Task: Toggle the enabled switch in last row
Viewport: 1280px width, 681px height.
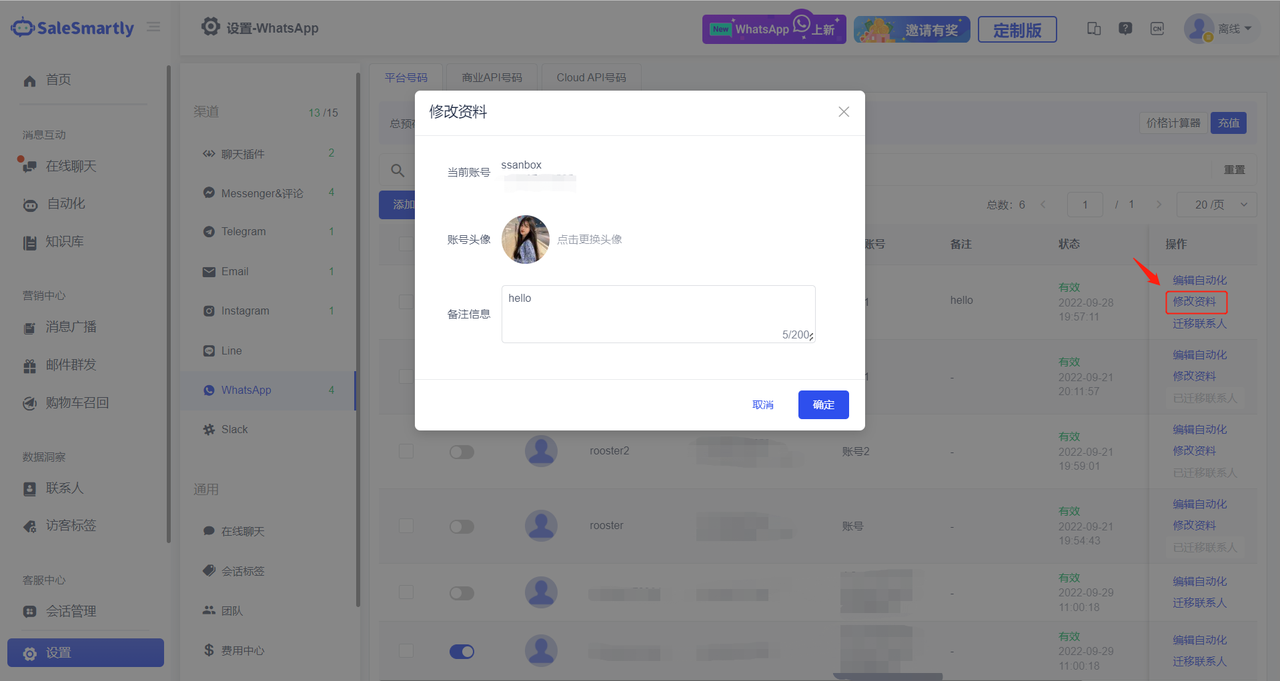Action: (461, 652)
